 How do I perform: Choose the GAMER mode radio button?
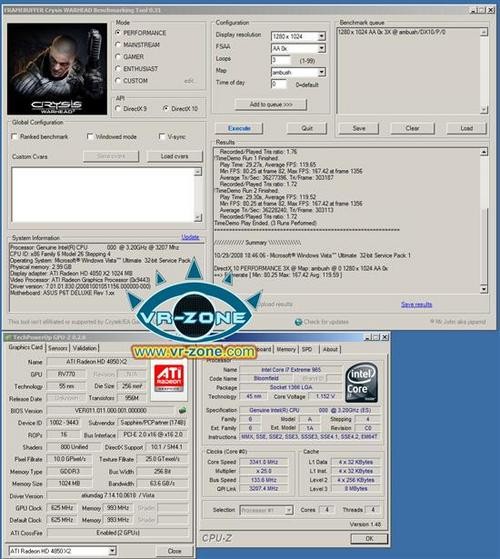pos(118,57)
